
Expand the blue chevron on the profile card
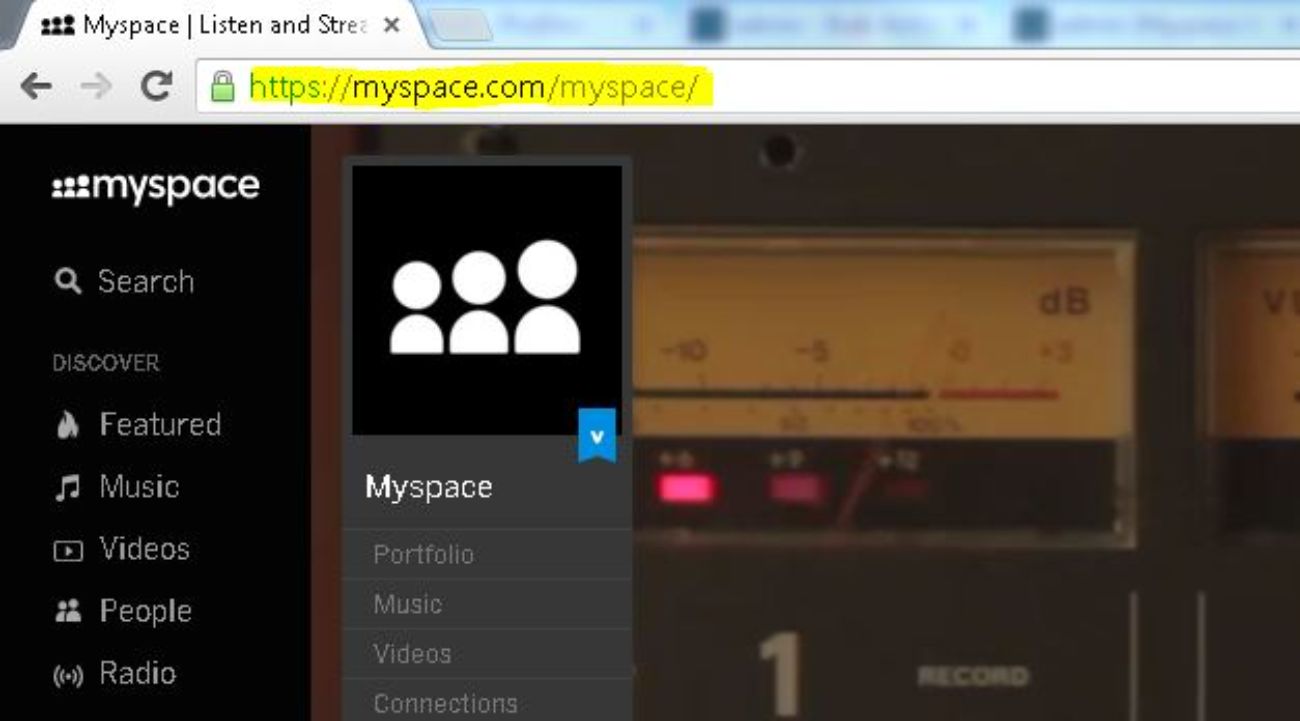point(598,435)
